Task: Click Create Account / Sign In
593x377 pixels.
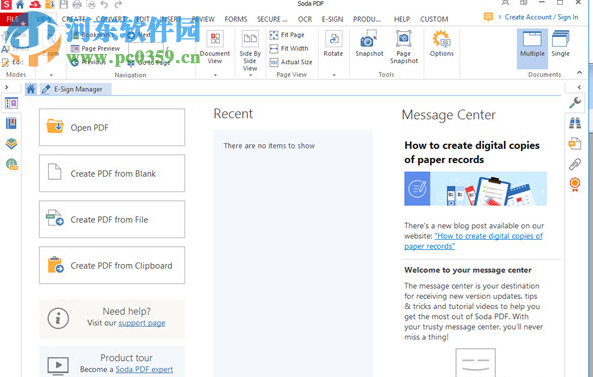Action: pyautogui.click(x=541, y=17)
